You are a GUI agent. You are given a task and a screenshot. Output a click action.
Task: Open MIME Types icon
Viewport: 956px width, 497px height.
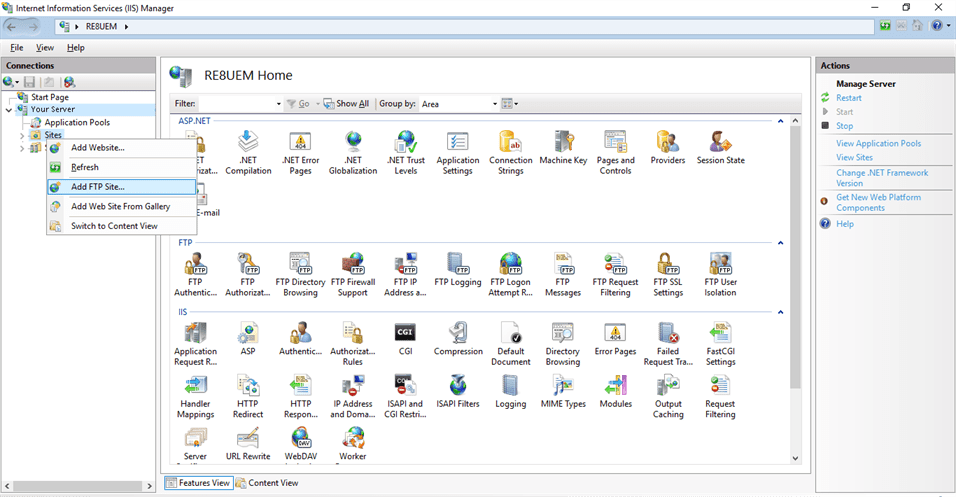(x=563, y=392)
